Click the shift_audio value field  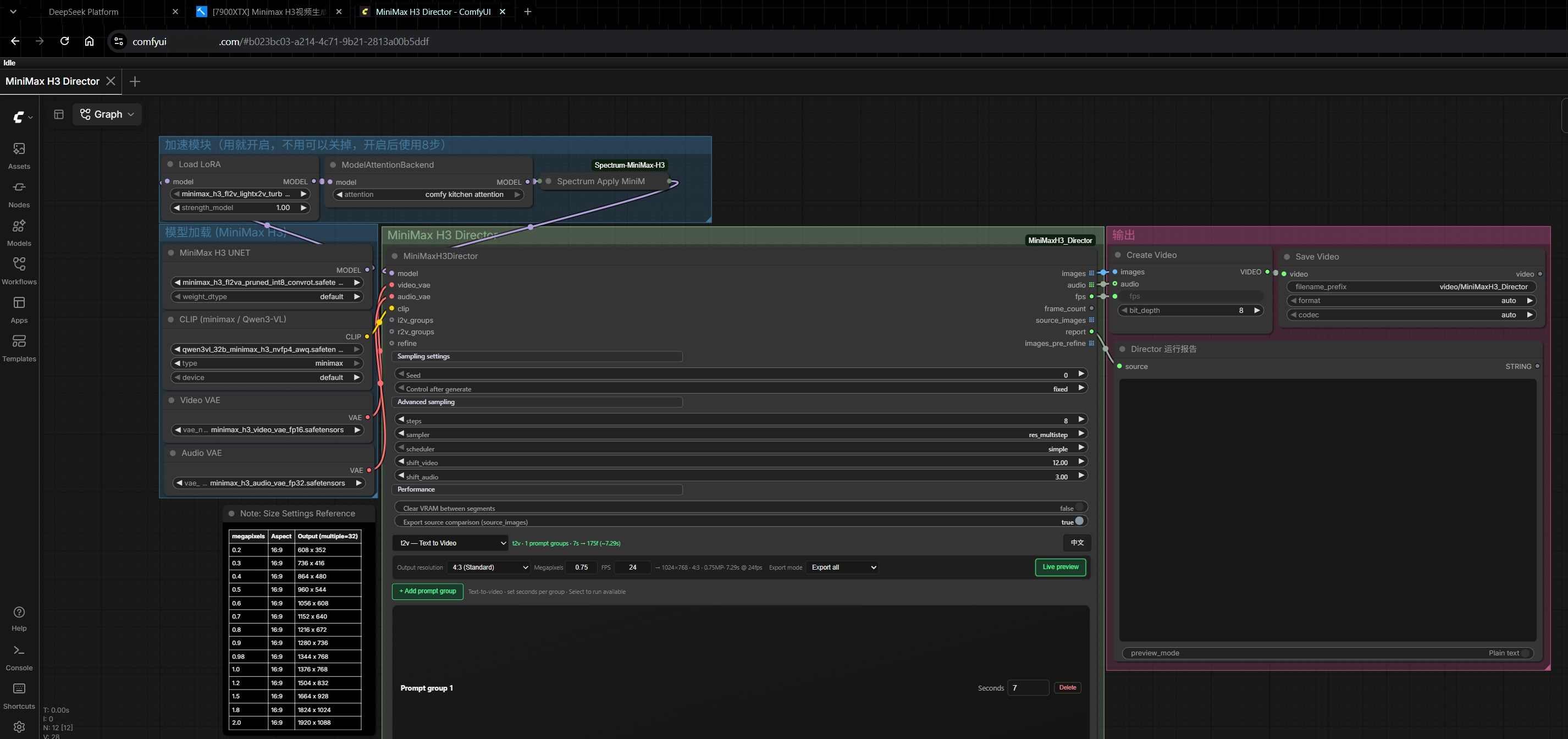coord(741,476)
